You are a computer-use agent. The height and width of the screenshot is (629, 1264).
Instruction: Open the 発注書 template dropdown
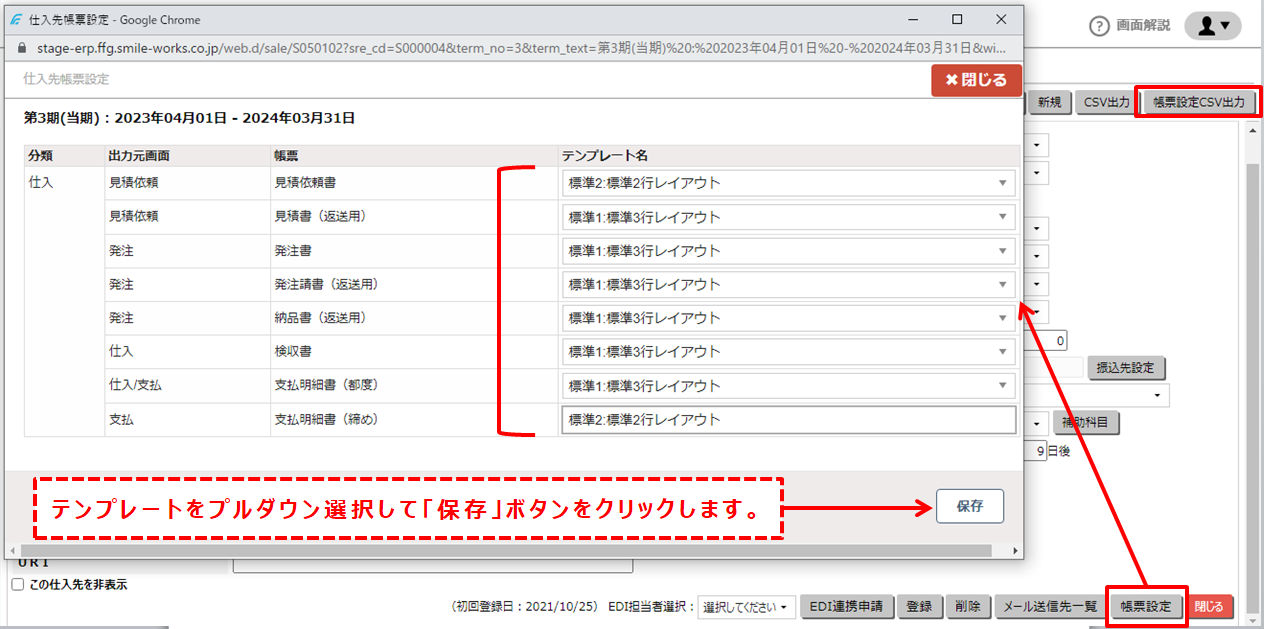(1005, 251)
